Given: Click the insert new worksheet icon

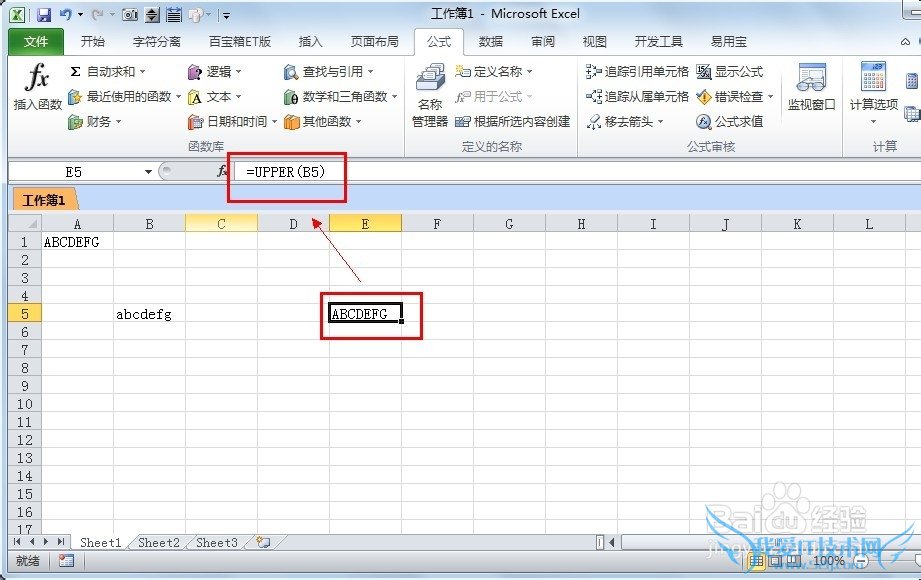Looking at the screenshot, I should 264,542.
